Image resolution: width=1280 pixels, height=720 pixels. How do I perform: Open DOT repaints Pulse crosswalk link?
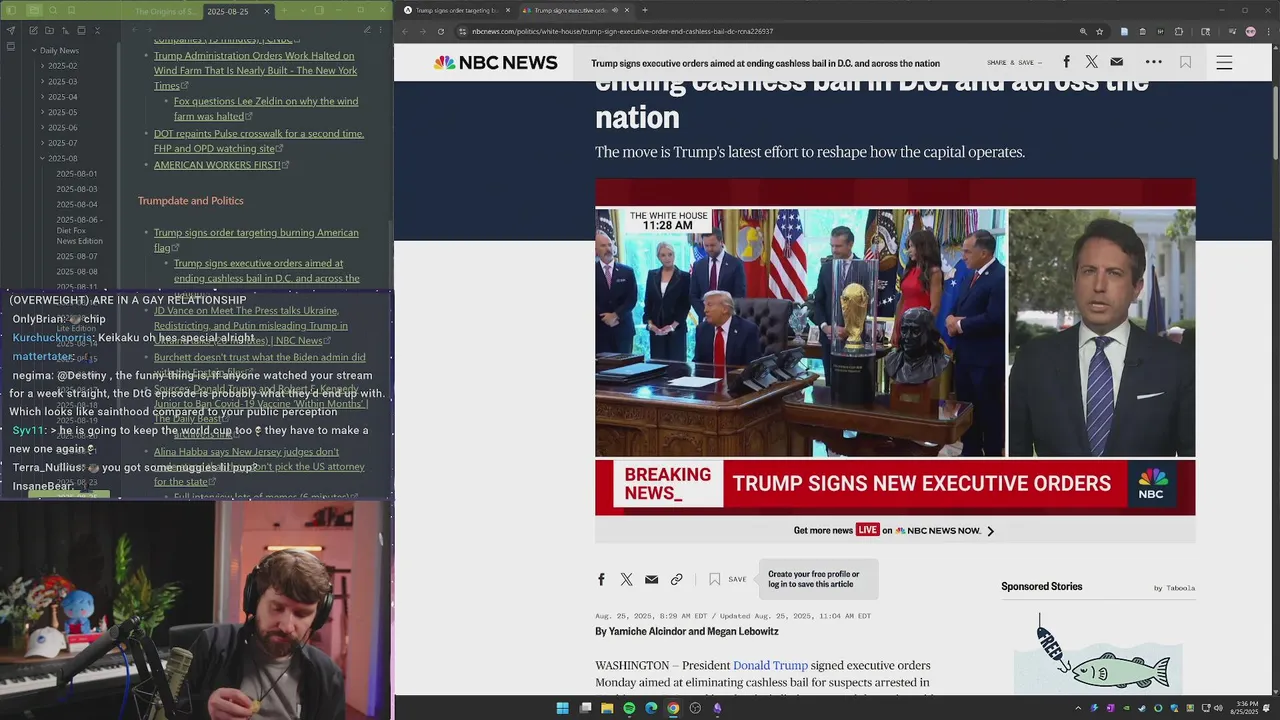click(x=259, y=140)
